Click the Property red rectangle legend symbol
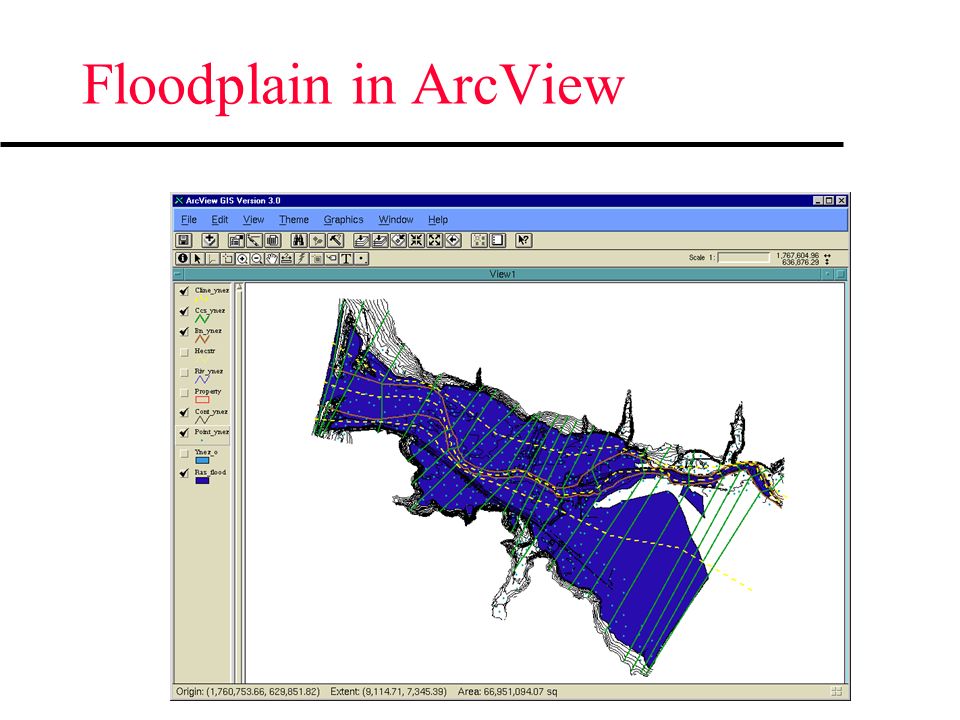 (202, 400)
